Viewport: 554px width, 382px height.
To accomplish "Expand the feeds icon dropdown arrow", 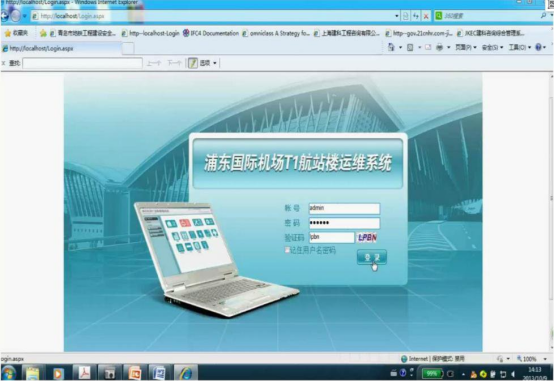I will [419, 47].
